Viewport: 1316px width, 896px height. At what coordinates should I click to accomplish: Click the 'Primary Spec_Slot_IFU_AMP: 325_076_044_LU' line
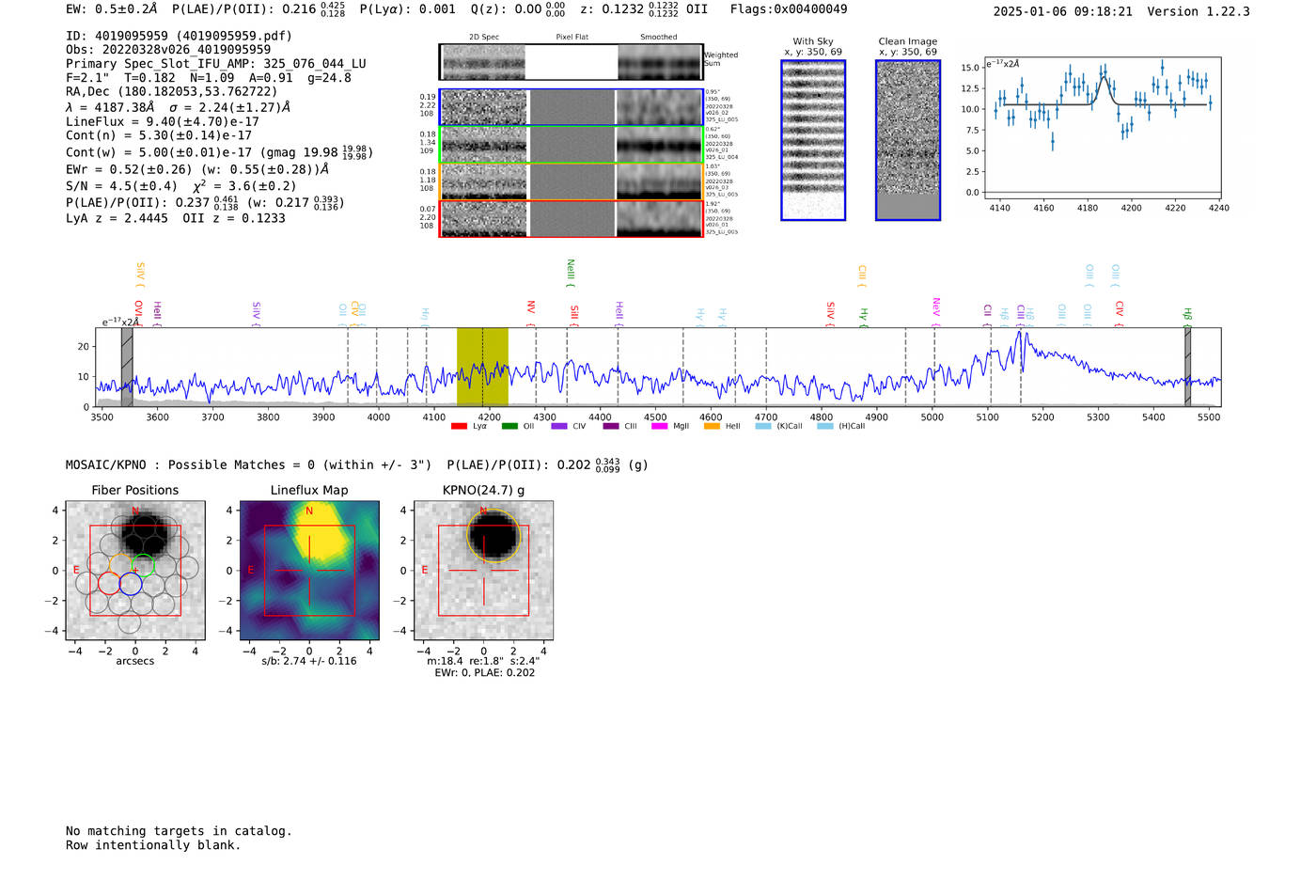click(216, 64)
